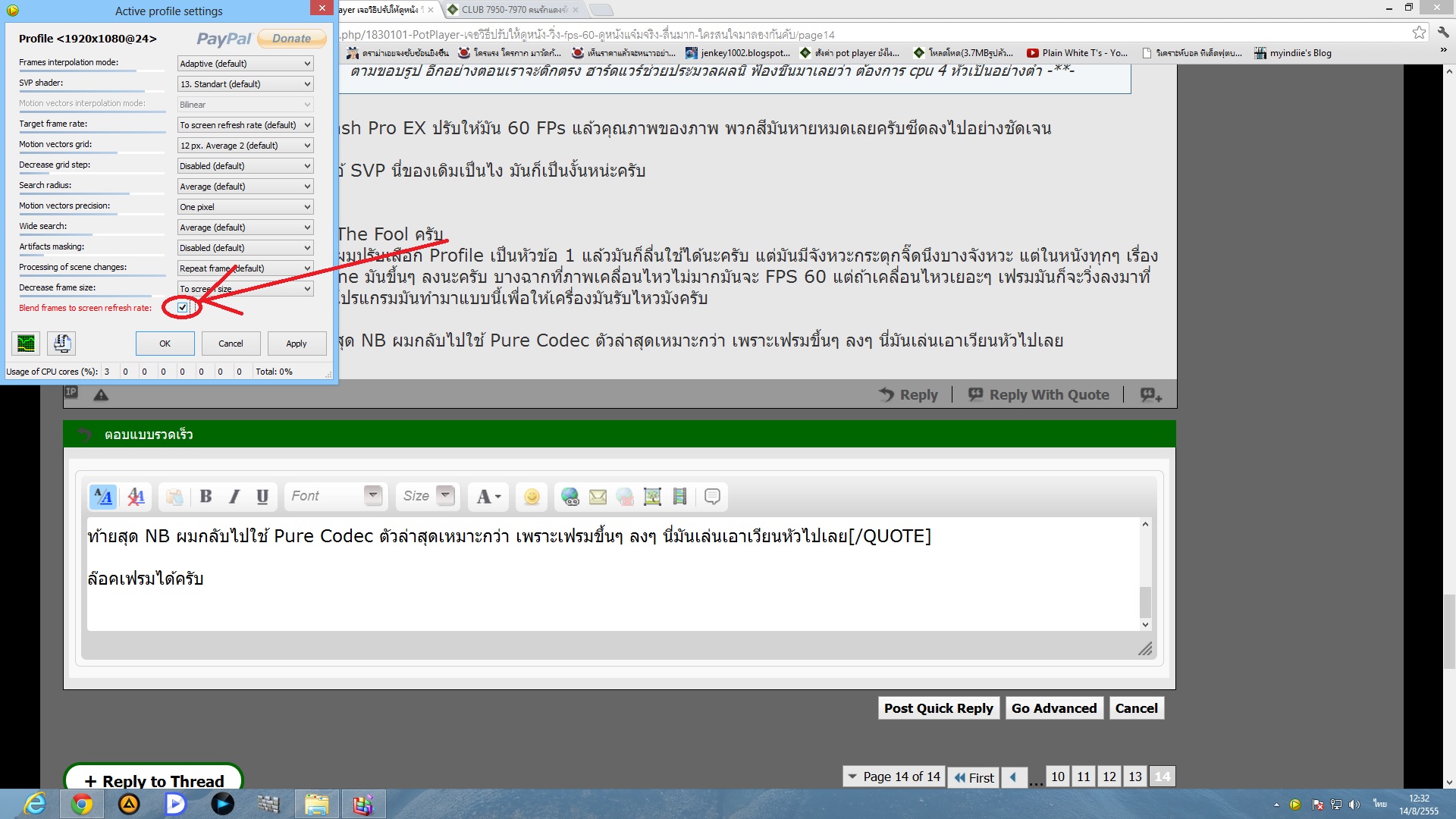Open the Font dropdown in editor
The image size is (1456, 819).
[x=336, y=496]
